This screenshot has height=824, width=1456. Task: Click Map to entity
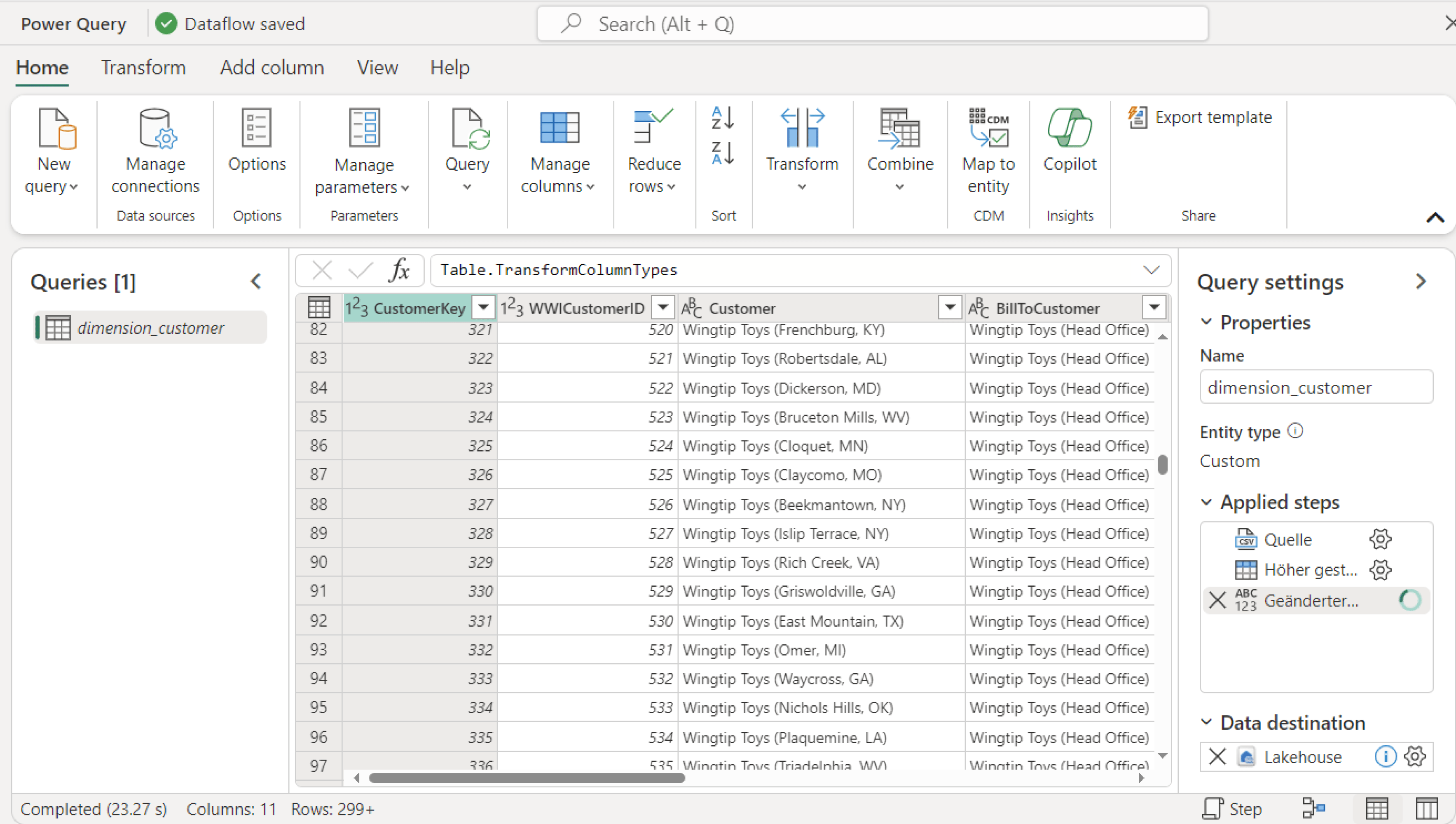click(x=988, y=151)
